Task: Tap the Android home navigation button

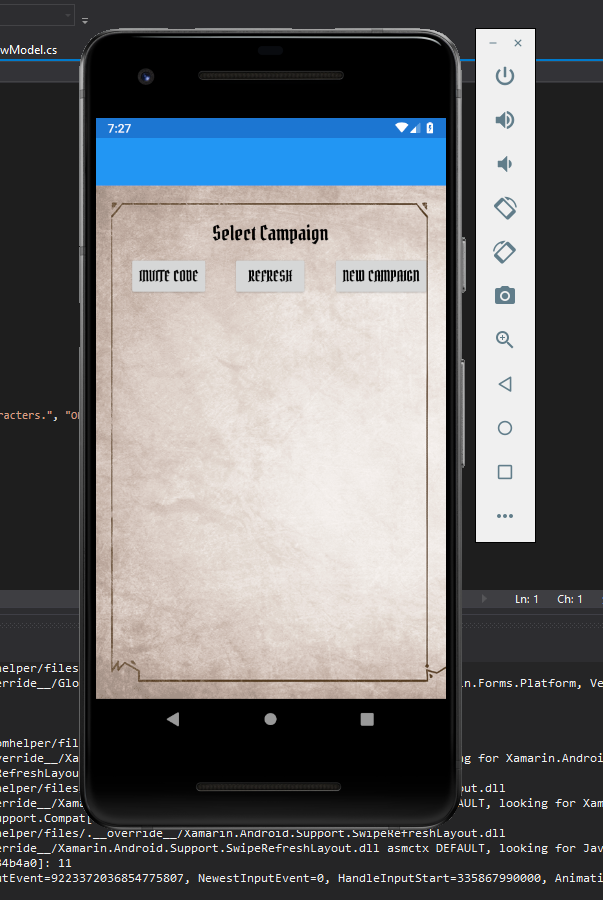Action: click(270, 719)
